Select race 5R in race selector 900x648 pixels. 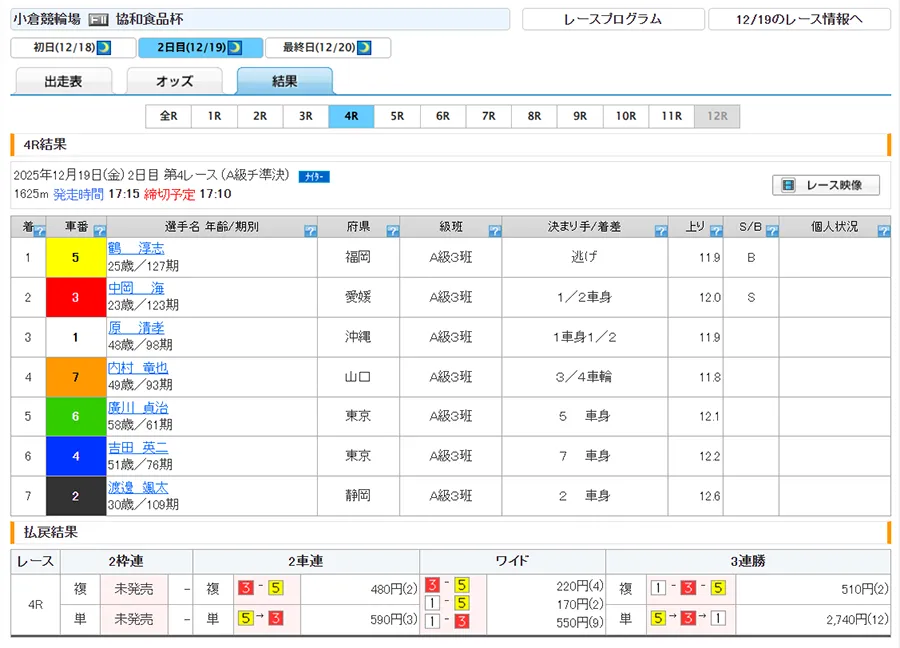[x=397, y=116]
